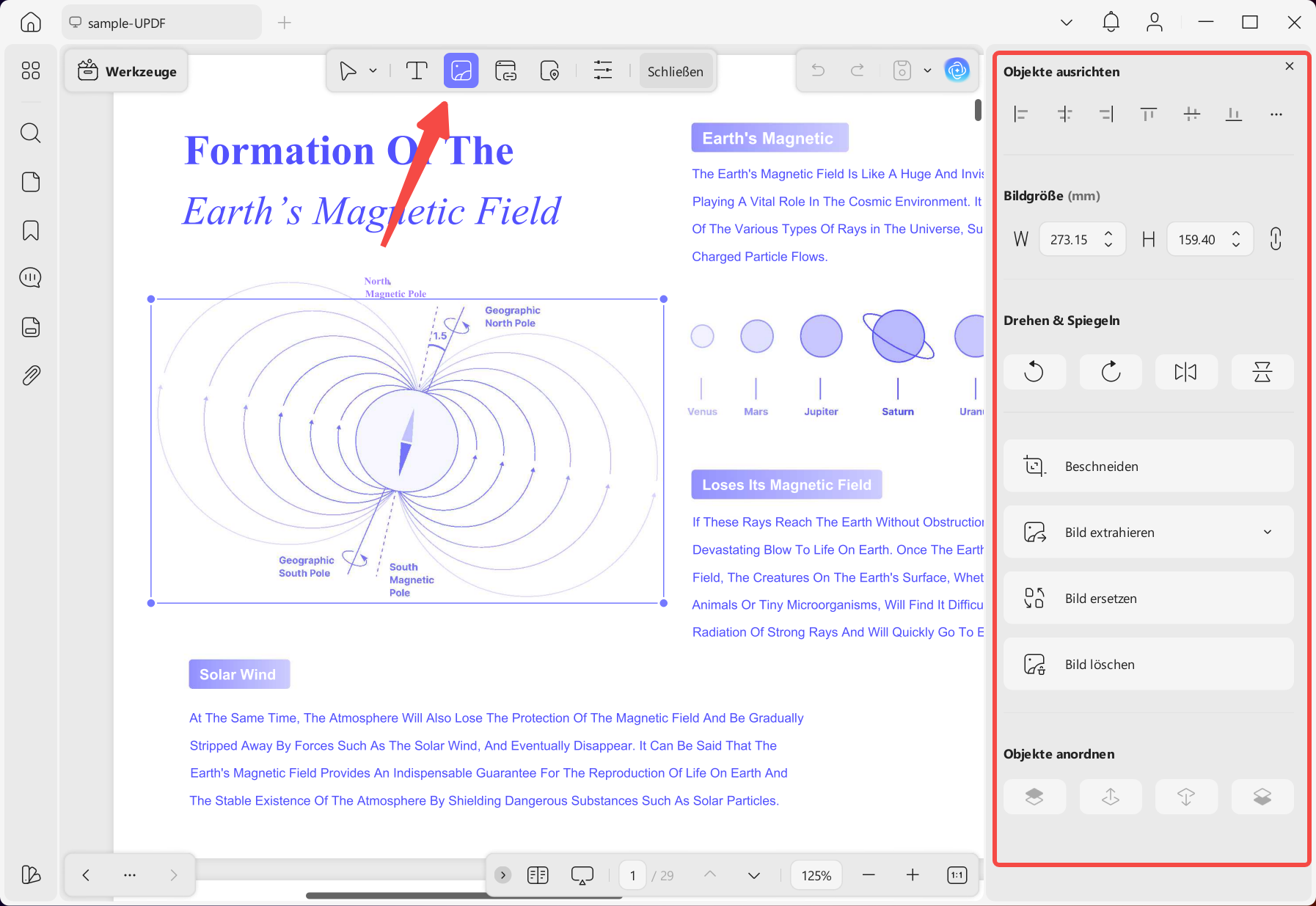Flip image vertically
Viewport: 1316px width, 906px height.
point(1262,372)
